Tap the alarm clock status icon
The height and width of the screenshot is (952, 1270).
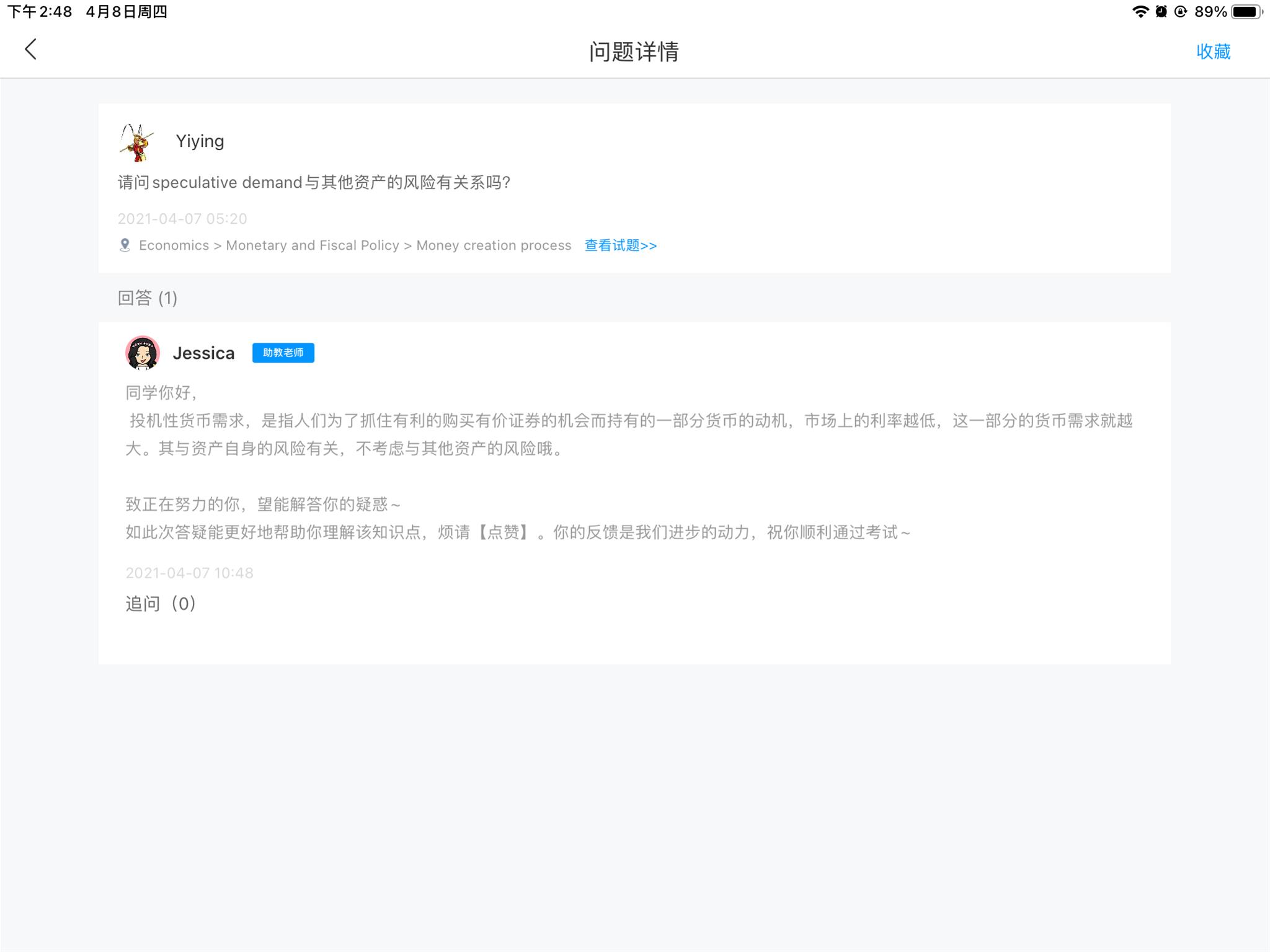pyautogui.click(x=1161, y=12)
